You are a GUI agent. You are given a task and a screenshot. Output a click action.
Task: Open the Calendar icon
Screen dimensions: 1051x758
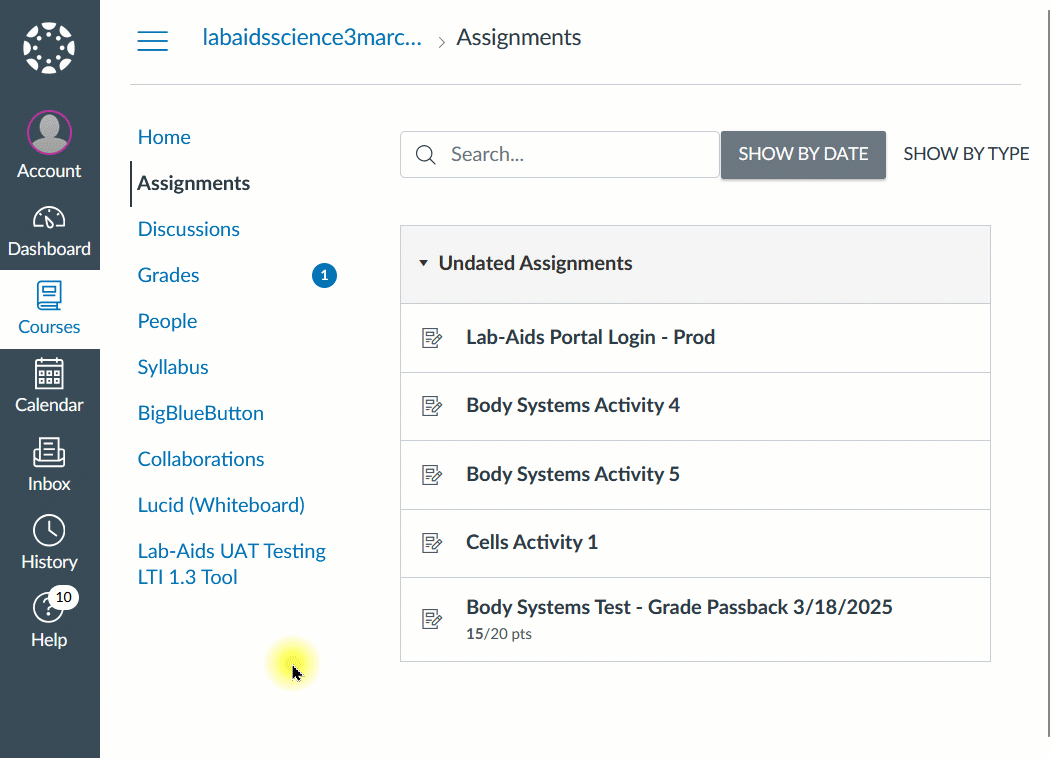[x=49, y=374]
